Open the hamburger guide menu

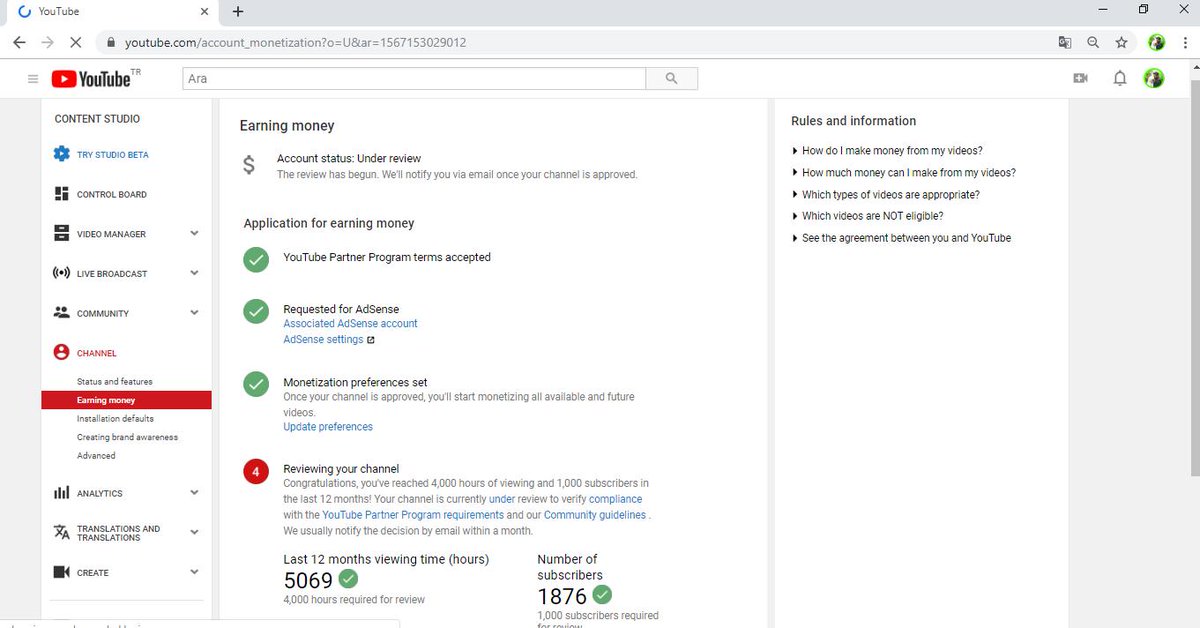click(x=33, y=79)
